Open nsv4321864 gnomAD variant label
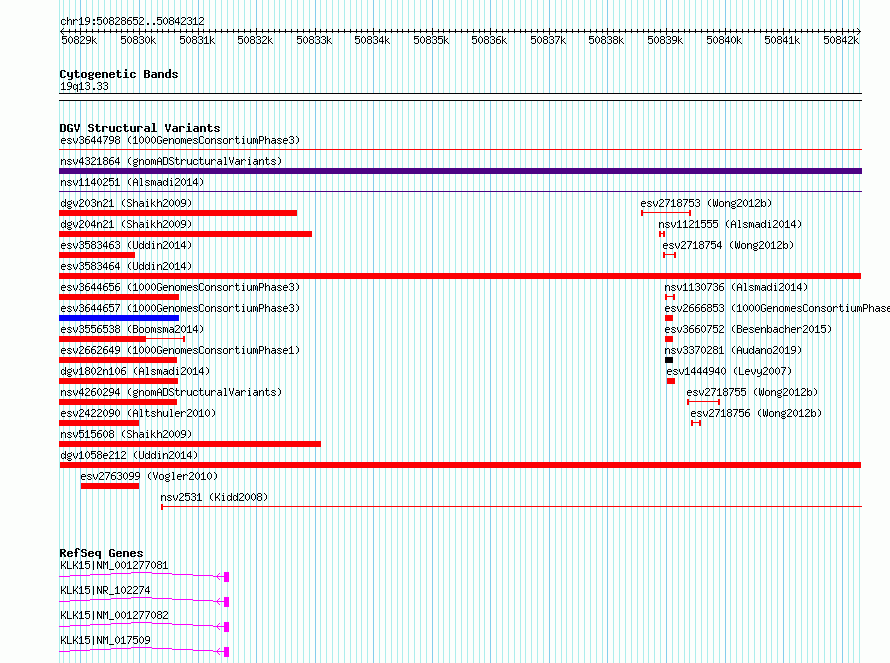Image resolution: width=890 pixels, height=663 pixels. [x=171, y=161]
